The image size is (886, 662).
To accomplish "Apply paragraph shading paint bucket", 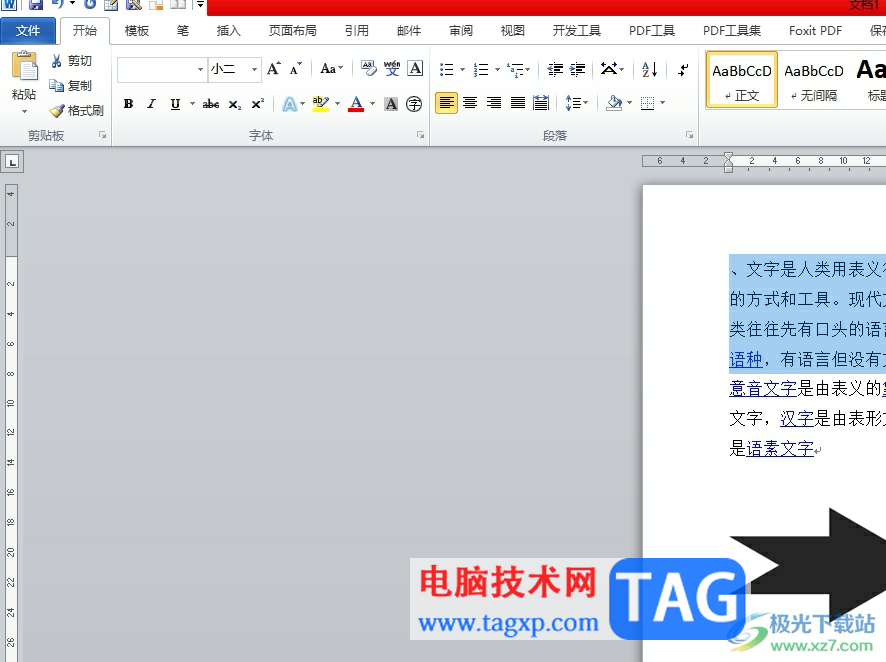I will point(614,103).
